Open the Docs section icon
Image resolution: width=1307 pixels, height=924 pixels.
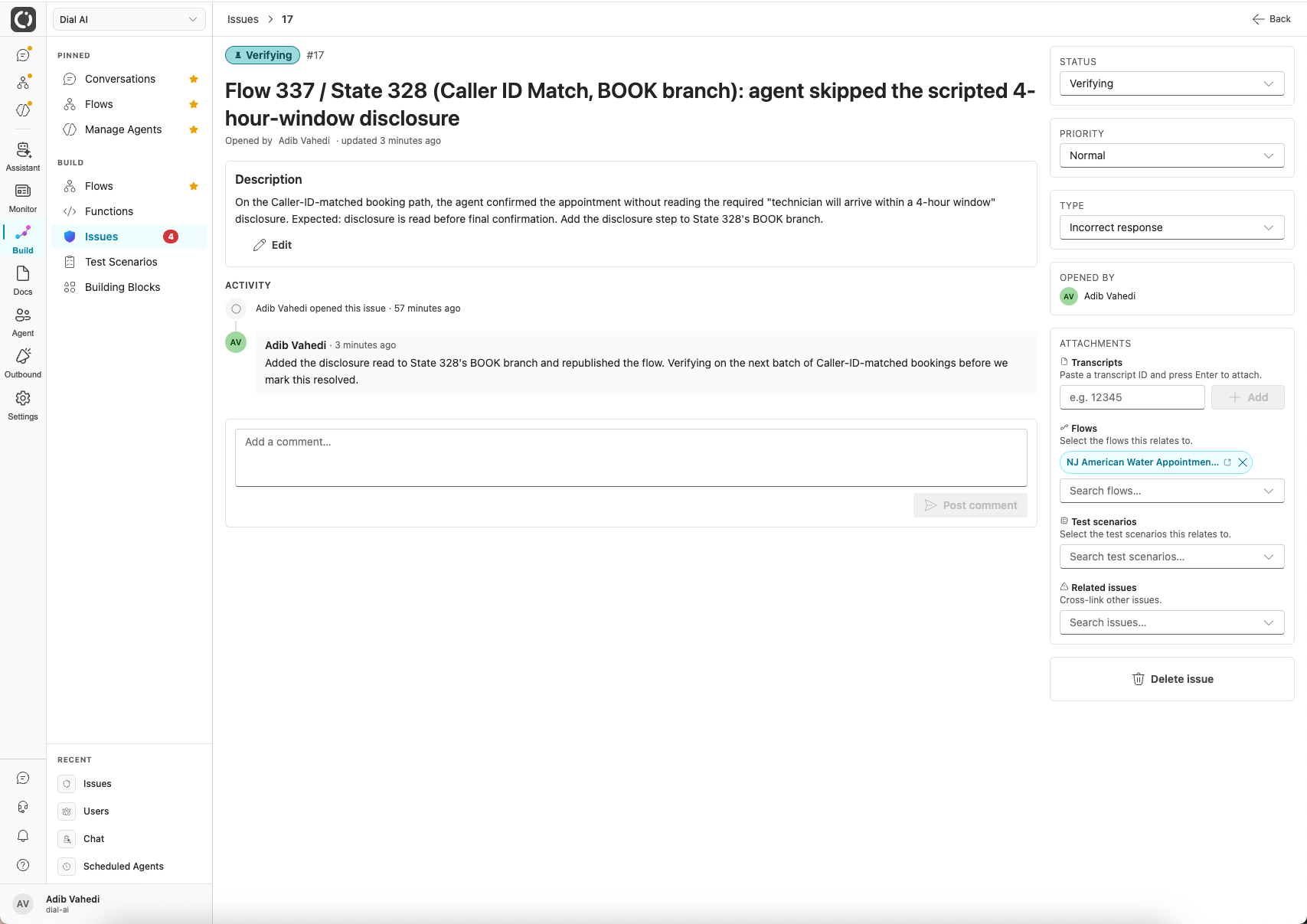[x=23, y=280]
